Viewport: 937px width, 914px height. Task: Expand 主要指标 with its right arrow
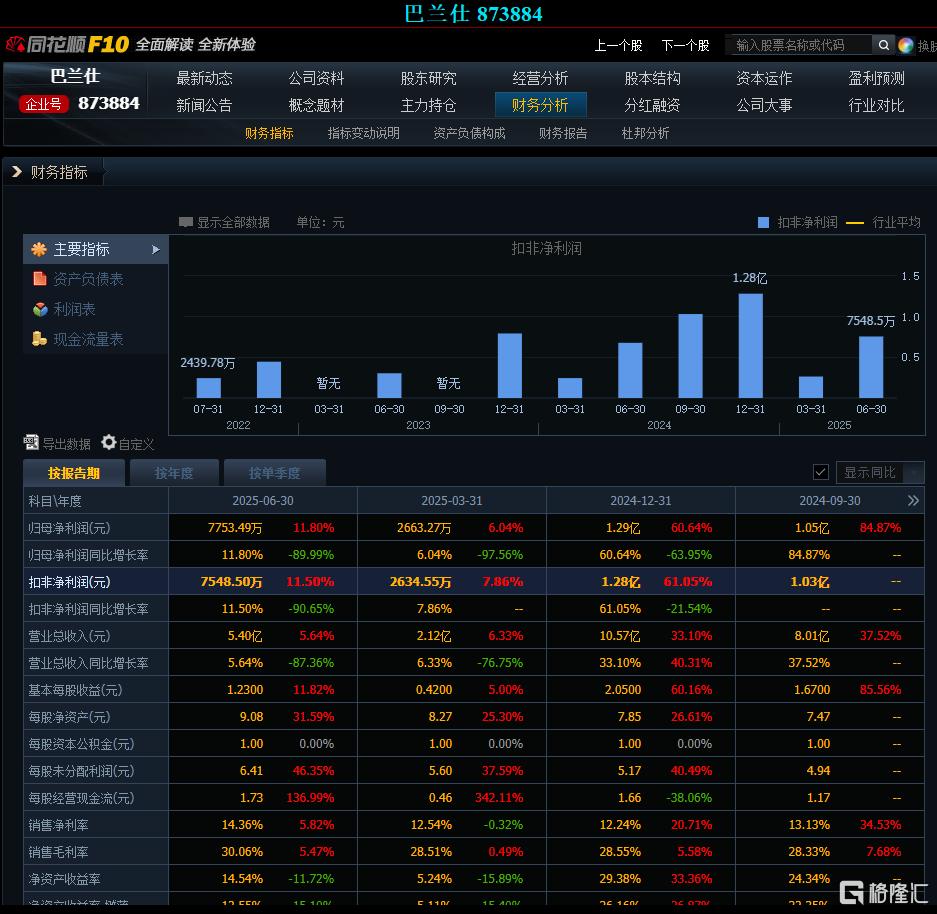click(x=156, y=249)
